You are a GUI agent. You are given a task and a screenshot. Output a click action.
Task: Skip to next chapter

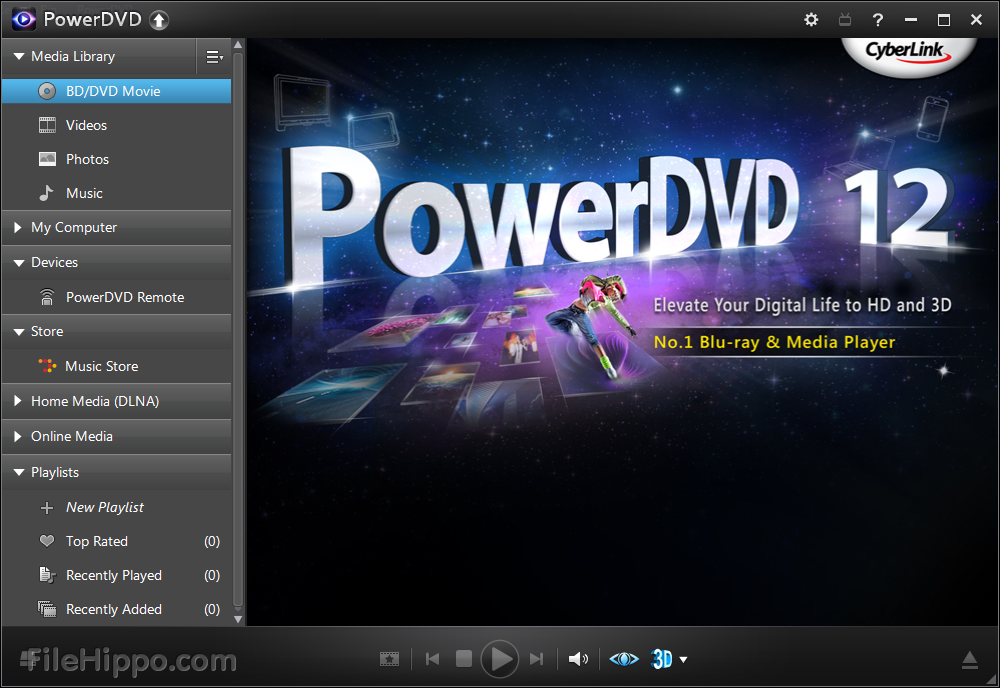click(537, 659)
